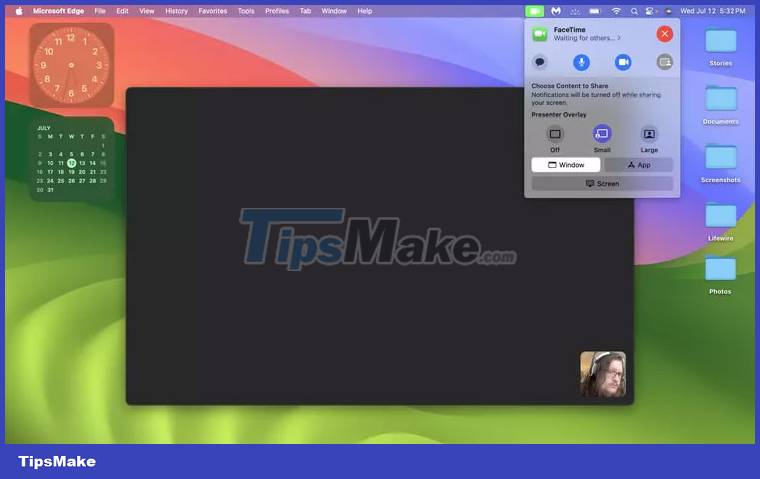Screen dimensions: 760x479
Task: Check the battery status icon
Action: (x=595, y=11)
